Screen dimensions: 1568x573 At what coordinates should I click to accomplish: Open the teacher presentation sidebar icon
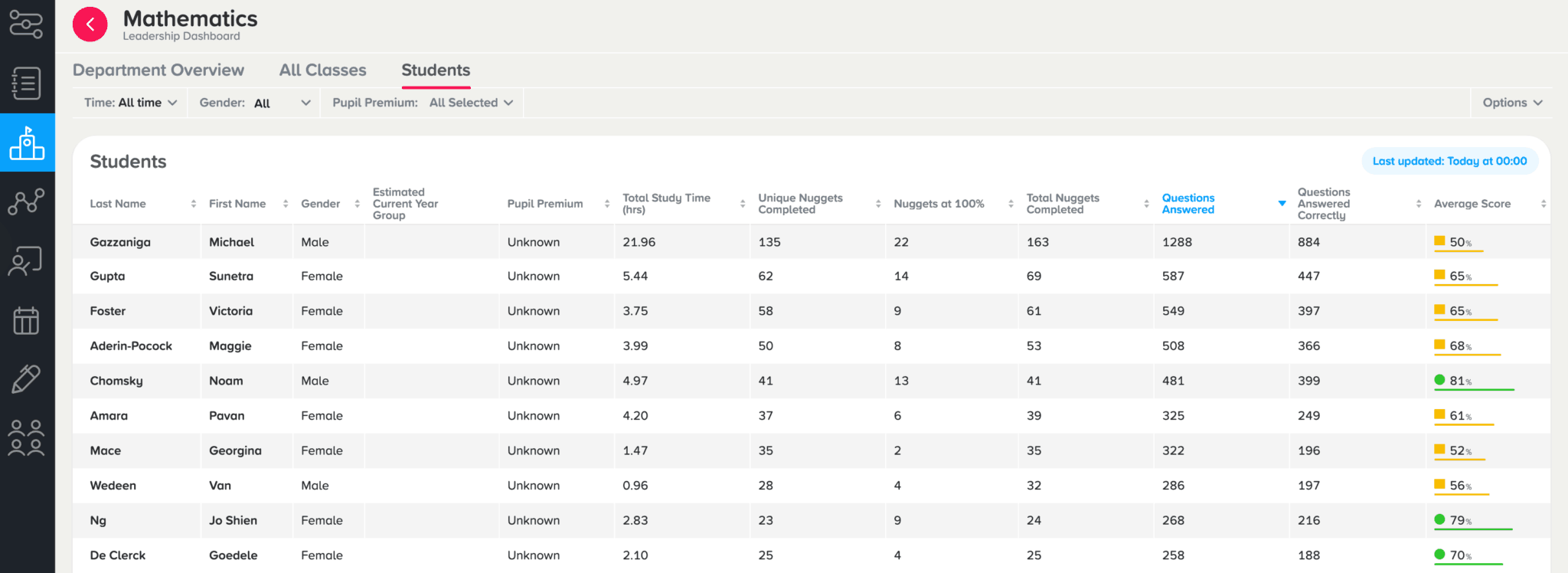(27, 261)
